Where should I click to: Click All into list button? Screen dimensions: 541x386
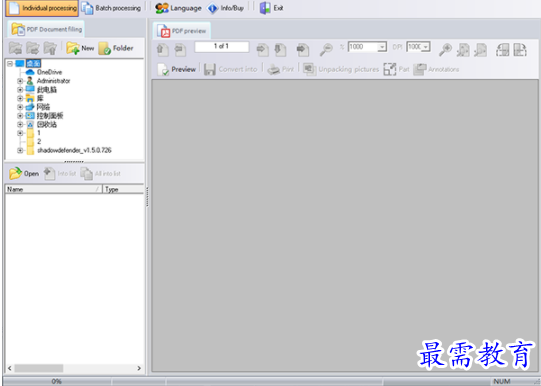click(x=101, y=174)
